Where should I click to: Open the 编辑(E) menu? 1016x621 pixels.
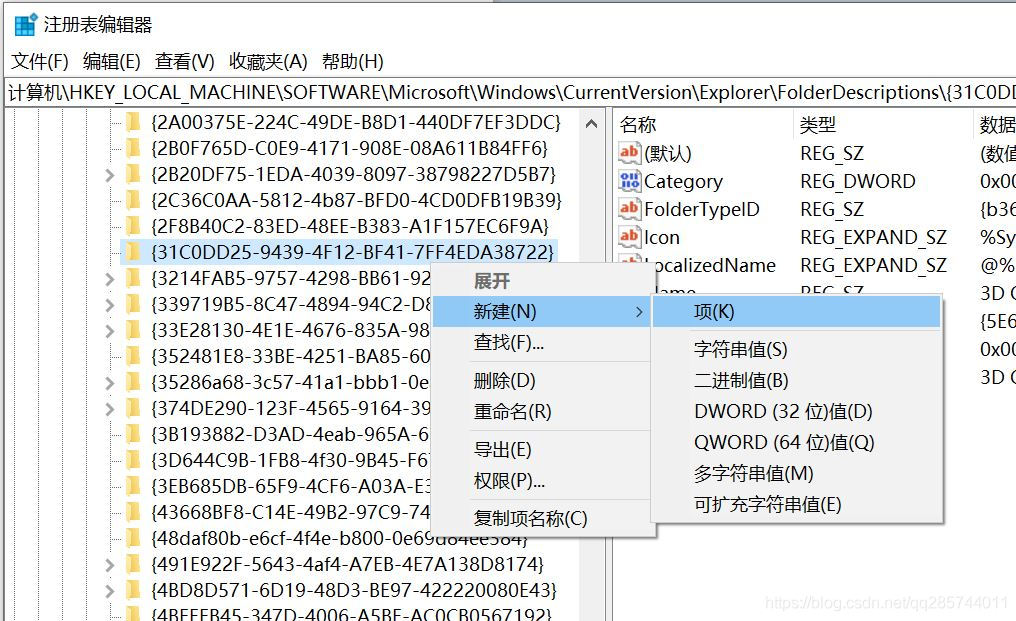pyautogui.click(x=111, y=62)
